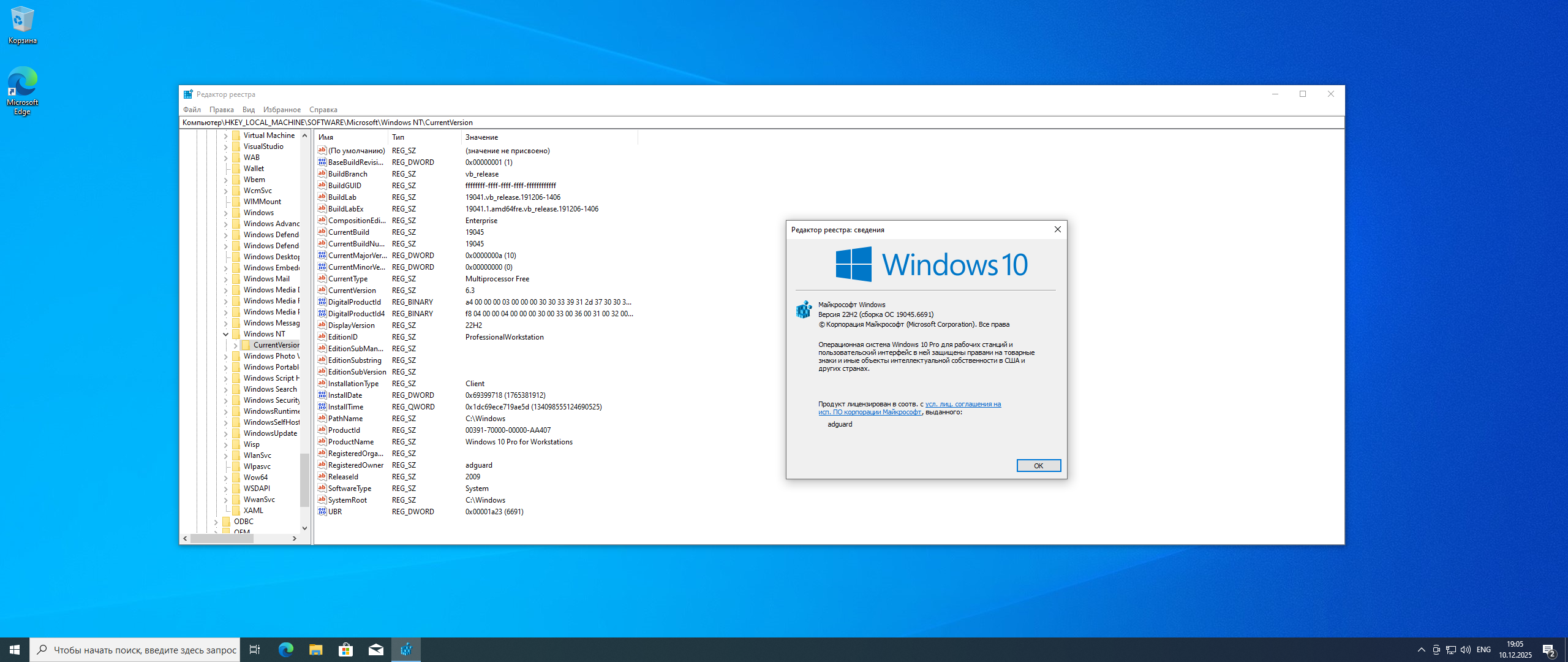Open the Избранное menu

pos(282,110)
